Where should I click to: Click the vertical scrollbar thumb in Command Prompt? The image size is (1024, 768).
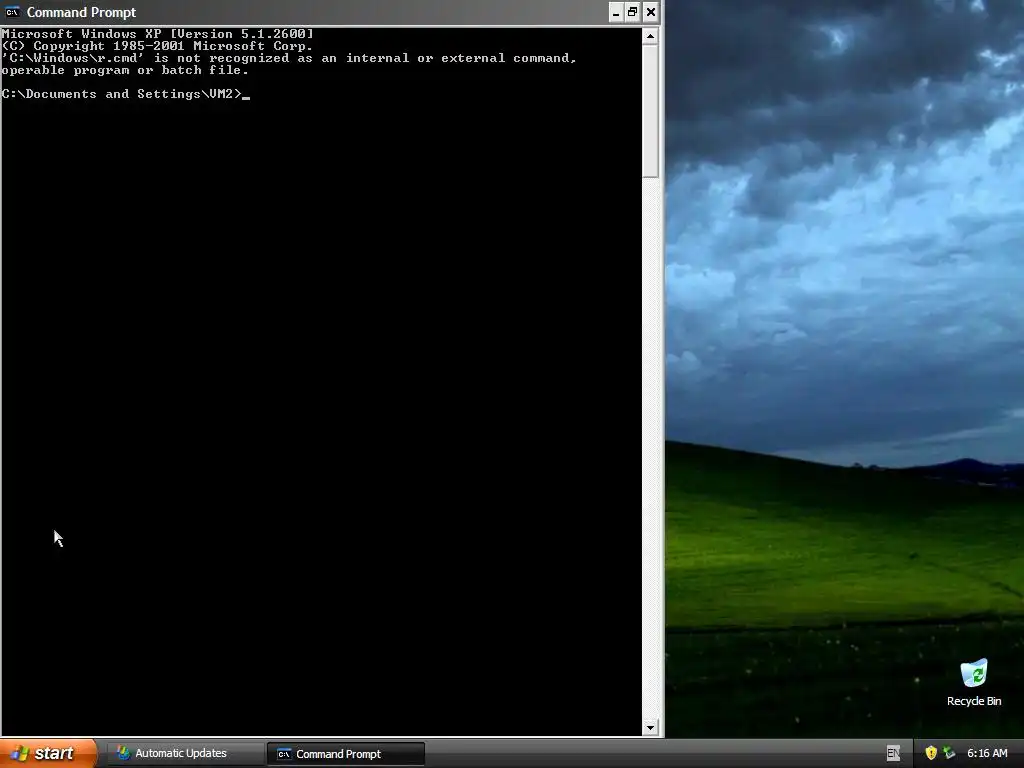[650, 111]
